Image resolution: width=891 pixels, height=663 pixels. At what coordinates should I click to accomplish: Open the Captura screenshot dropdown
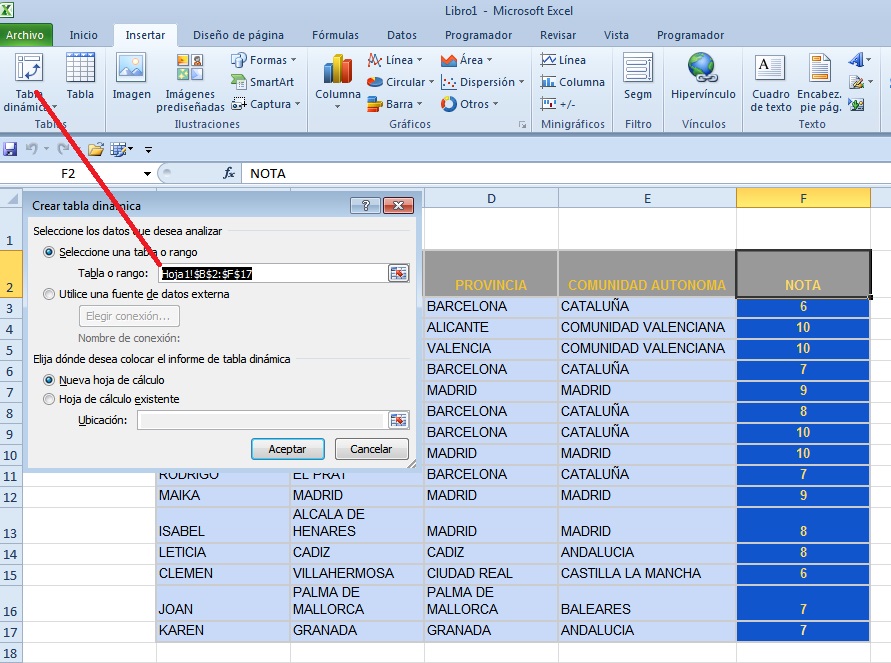tap(265, 104)
